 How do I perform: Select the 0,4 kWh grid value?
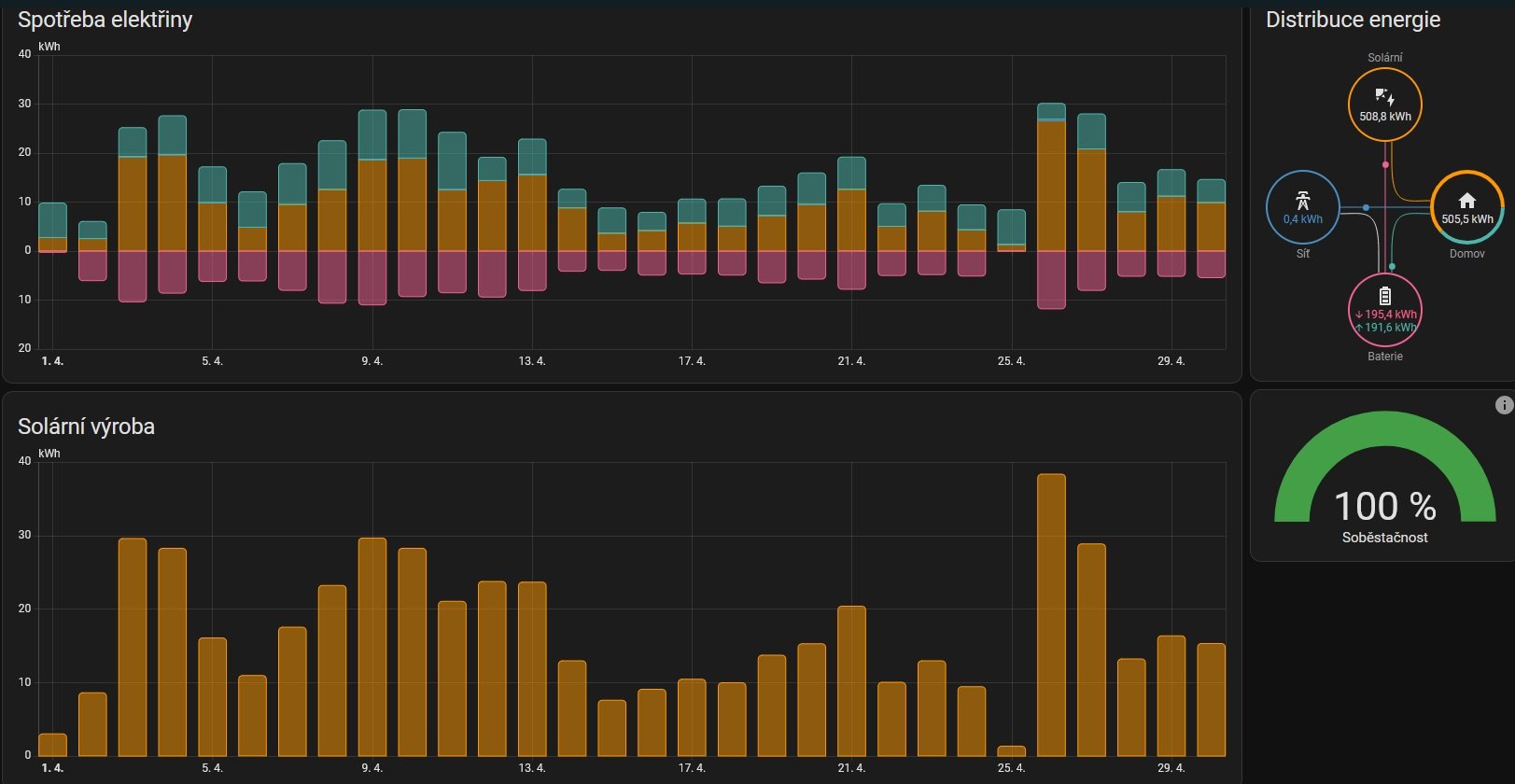[1302, 219]
